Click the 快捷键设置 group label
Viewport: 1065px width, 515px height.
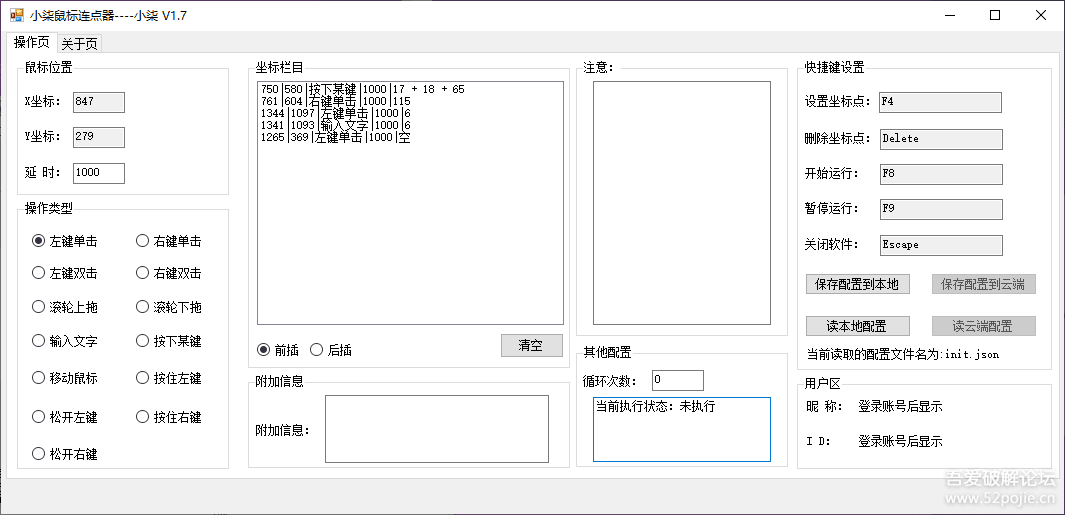pyautogui.click(x=834, y=67)
